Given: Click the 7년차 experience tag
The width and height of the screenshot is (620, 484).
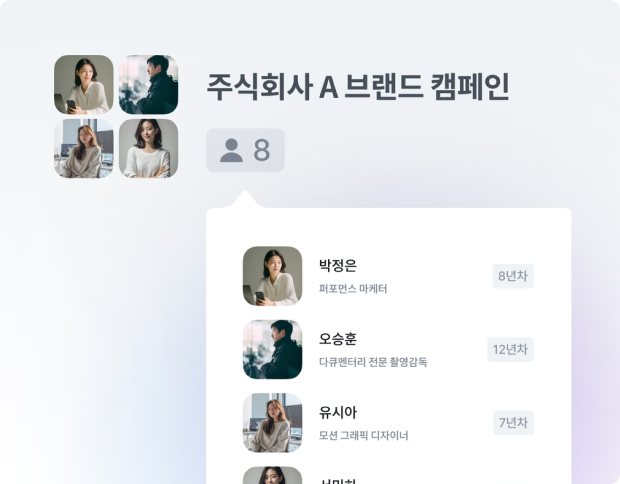Looking at the screenshot, I should (513, 423).
